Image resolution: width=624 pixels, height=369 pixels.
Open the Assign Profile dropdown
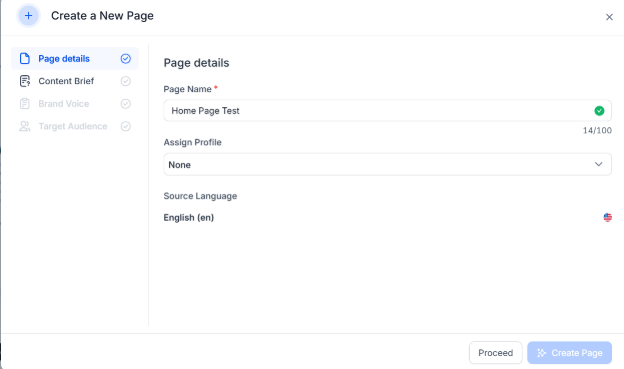(x=387, y=164)
